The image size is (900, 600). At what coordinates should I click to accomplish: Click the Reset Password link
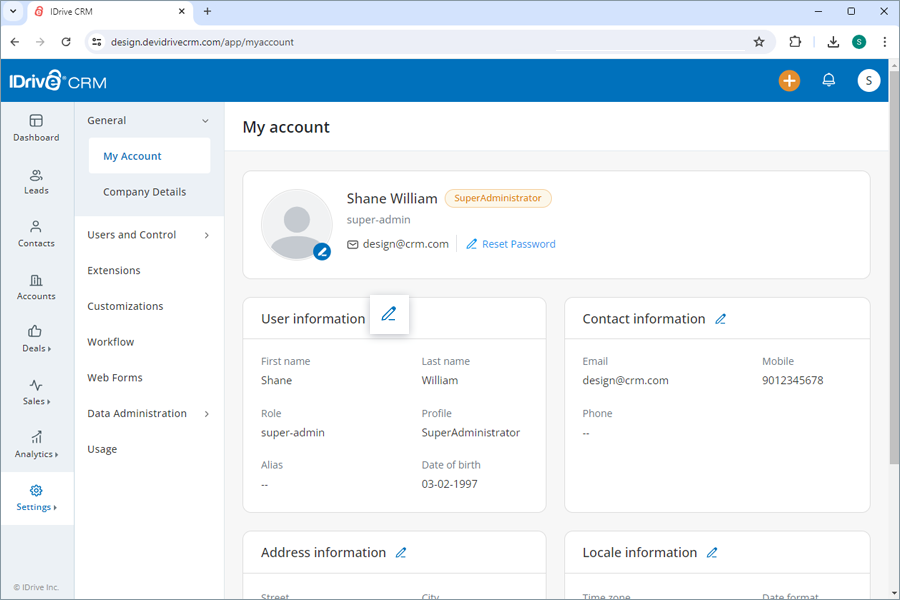point(518,243)
